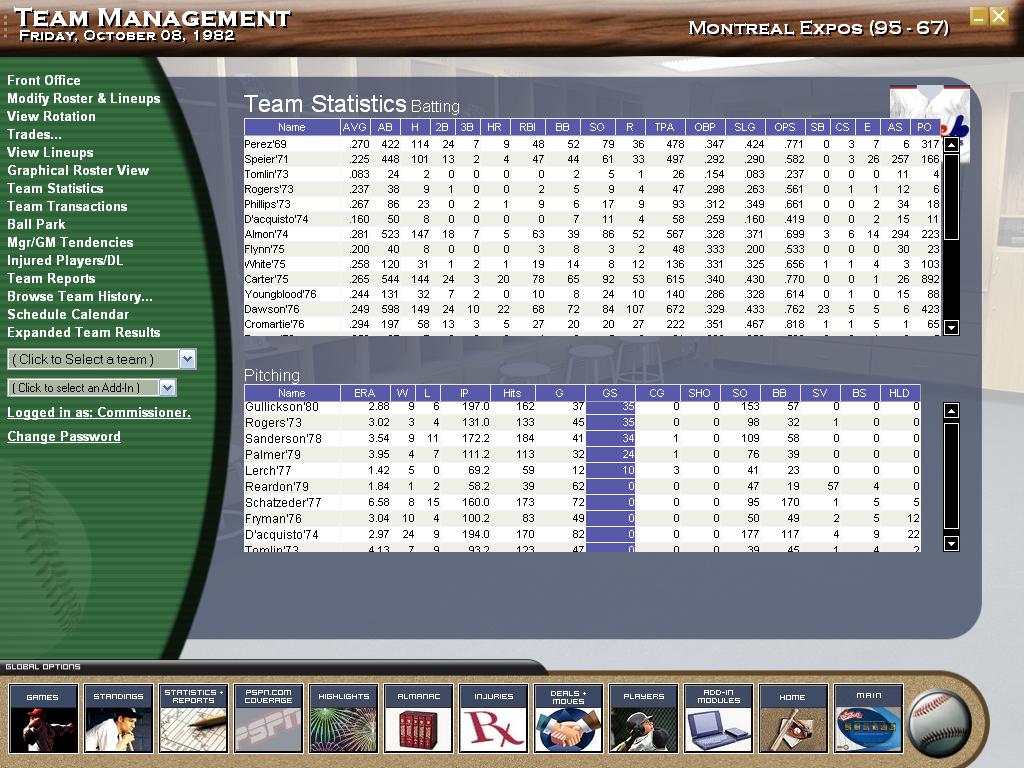Select Team Statistics in sidebar
The height and width of the screenshot is (768, 1024).
pyautogui.click(x=56, y=189)
